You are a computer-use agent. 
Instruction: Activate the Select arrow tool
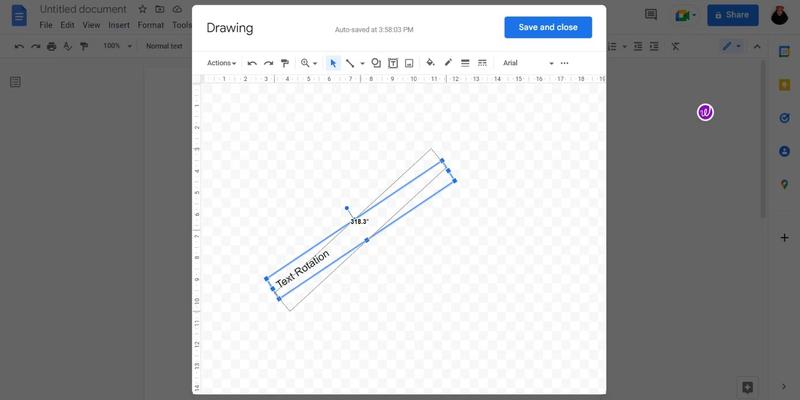[333, 63]
